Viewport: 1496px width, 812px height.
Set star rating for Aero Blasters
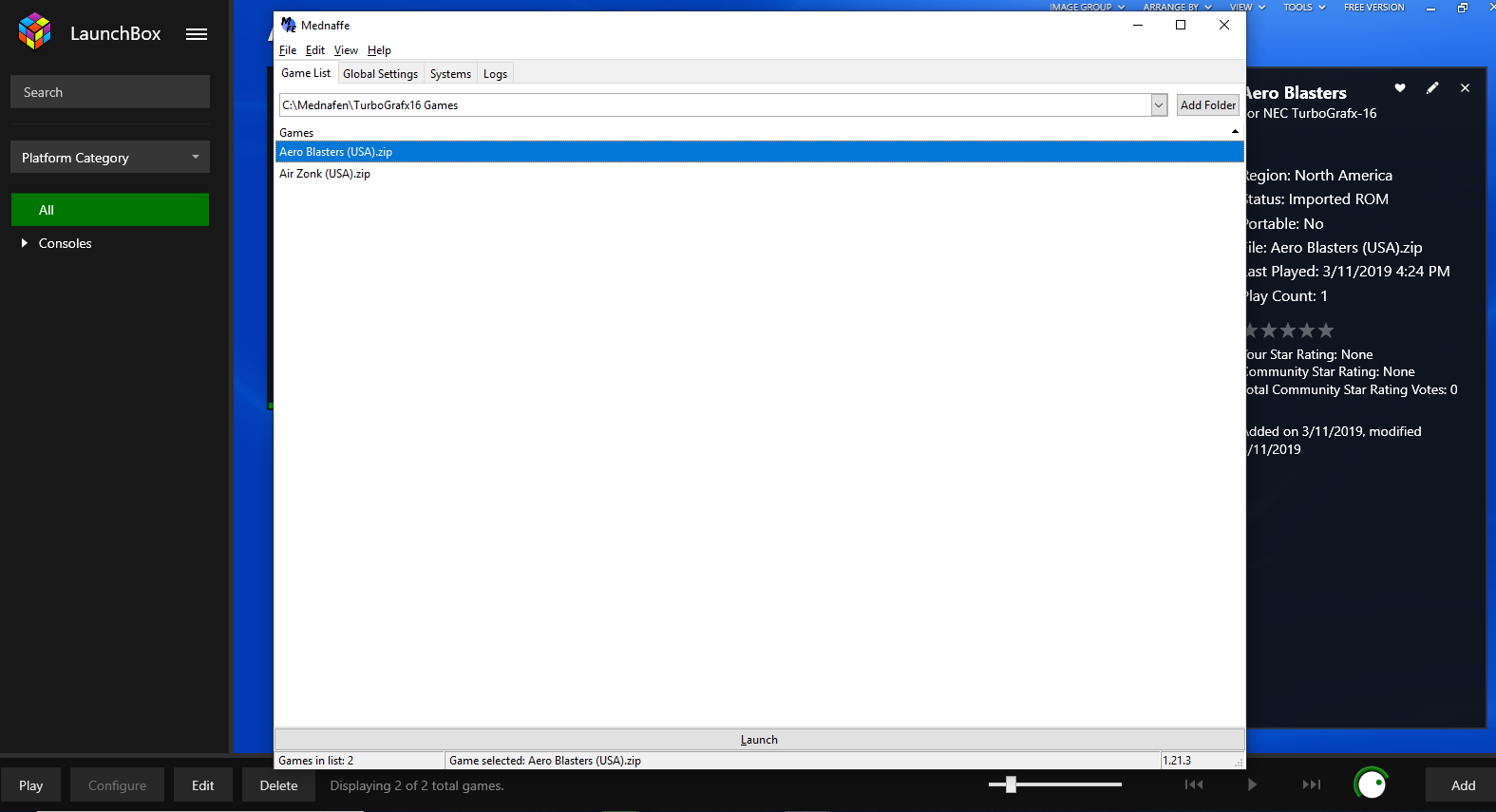1290,330
